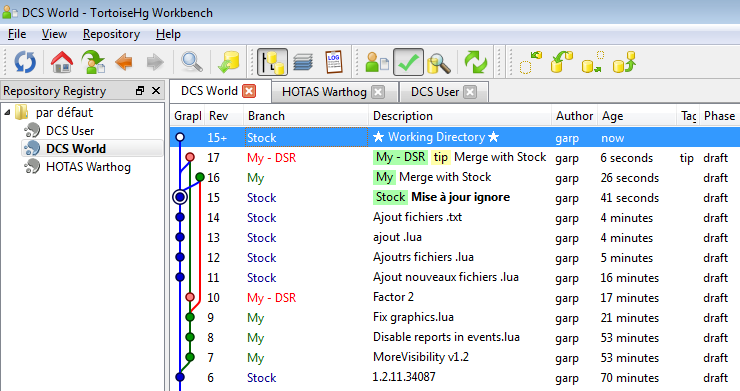This screenshot has height=391, width=740.
Task: Select the Working Directory row
Action: [x=455, y=137]
